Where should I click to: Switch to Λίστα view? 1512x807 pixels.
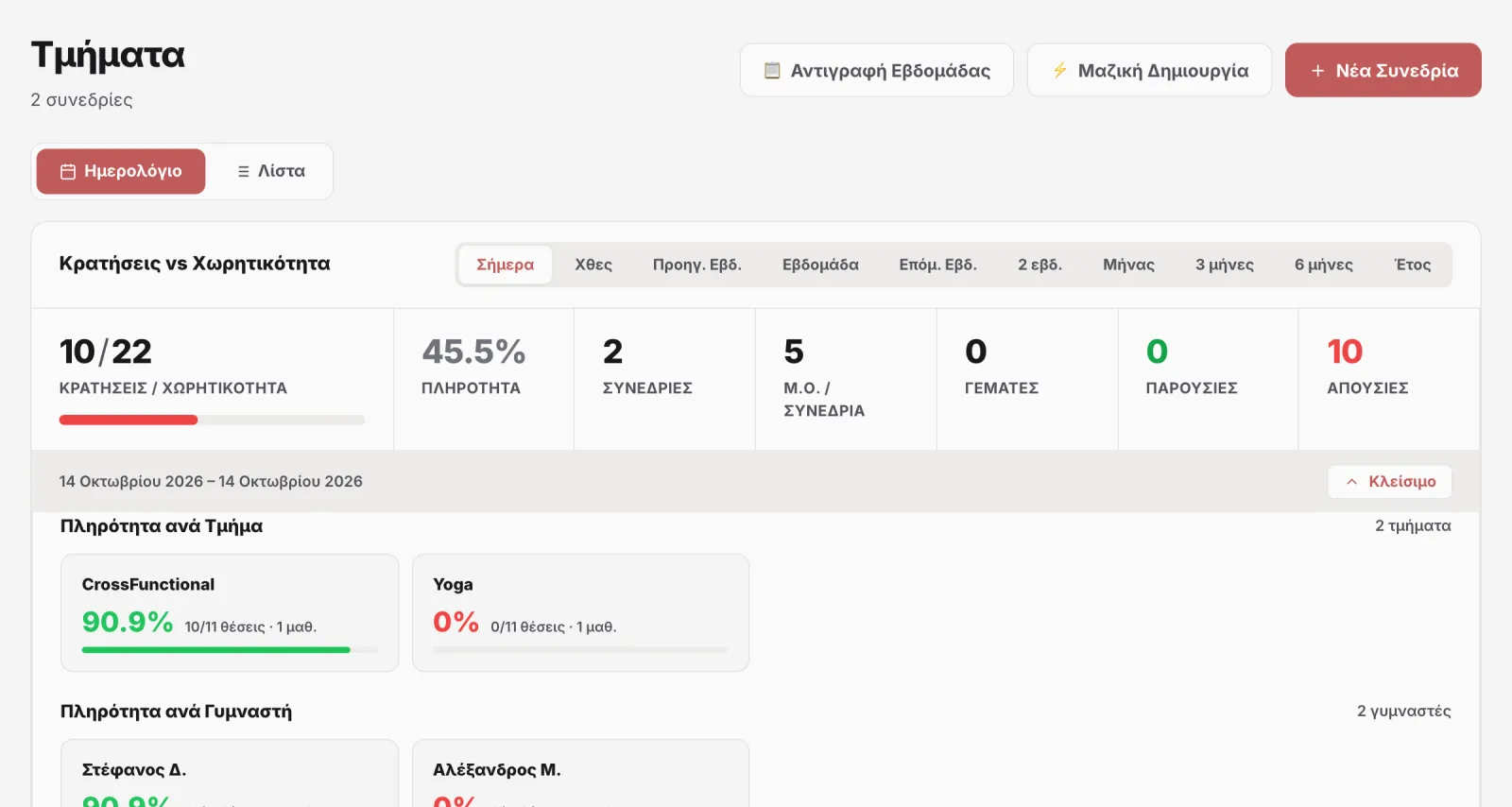point(271,171)
